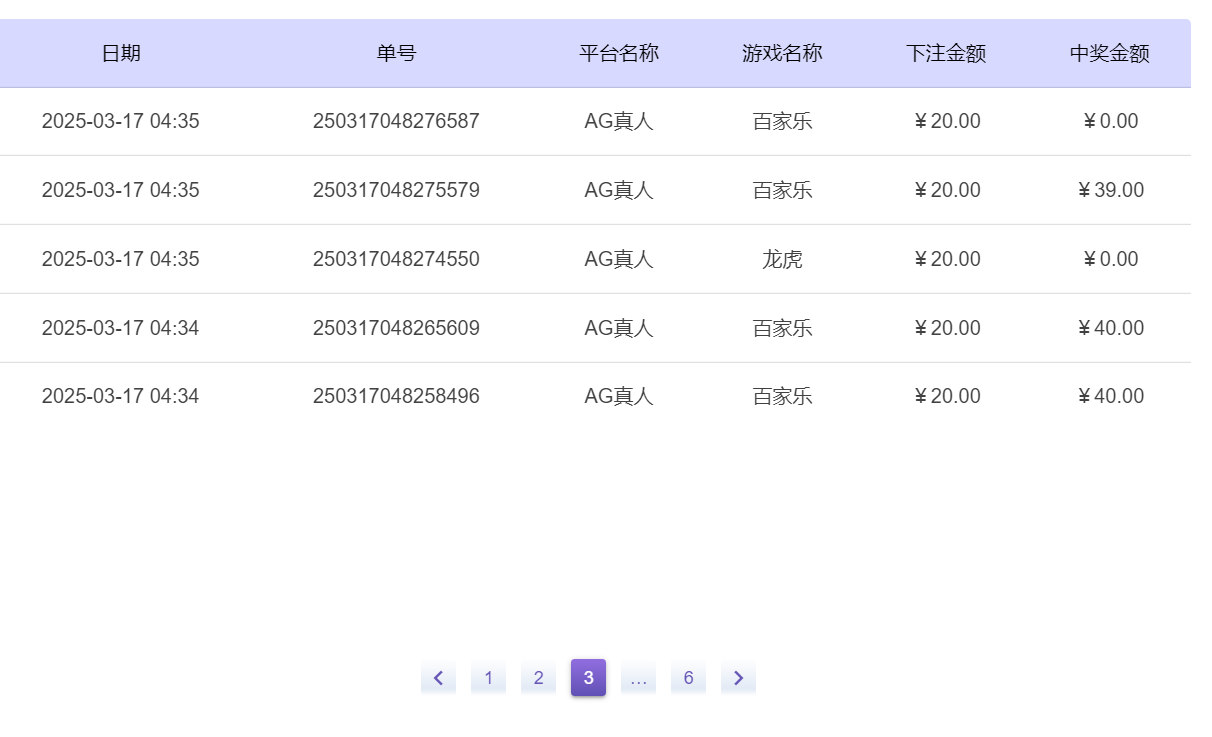Image resolution: width=1212 pixels, height=737 pixels.
Task: Click the 游戏名称 column header
Action: click(x=781, y=53)
